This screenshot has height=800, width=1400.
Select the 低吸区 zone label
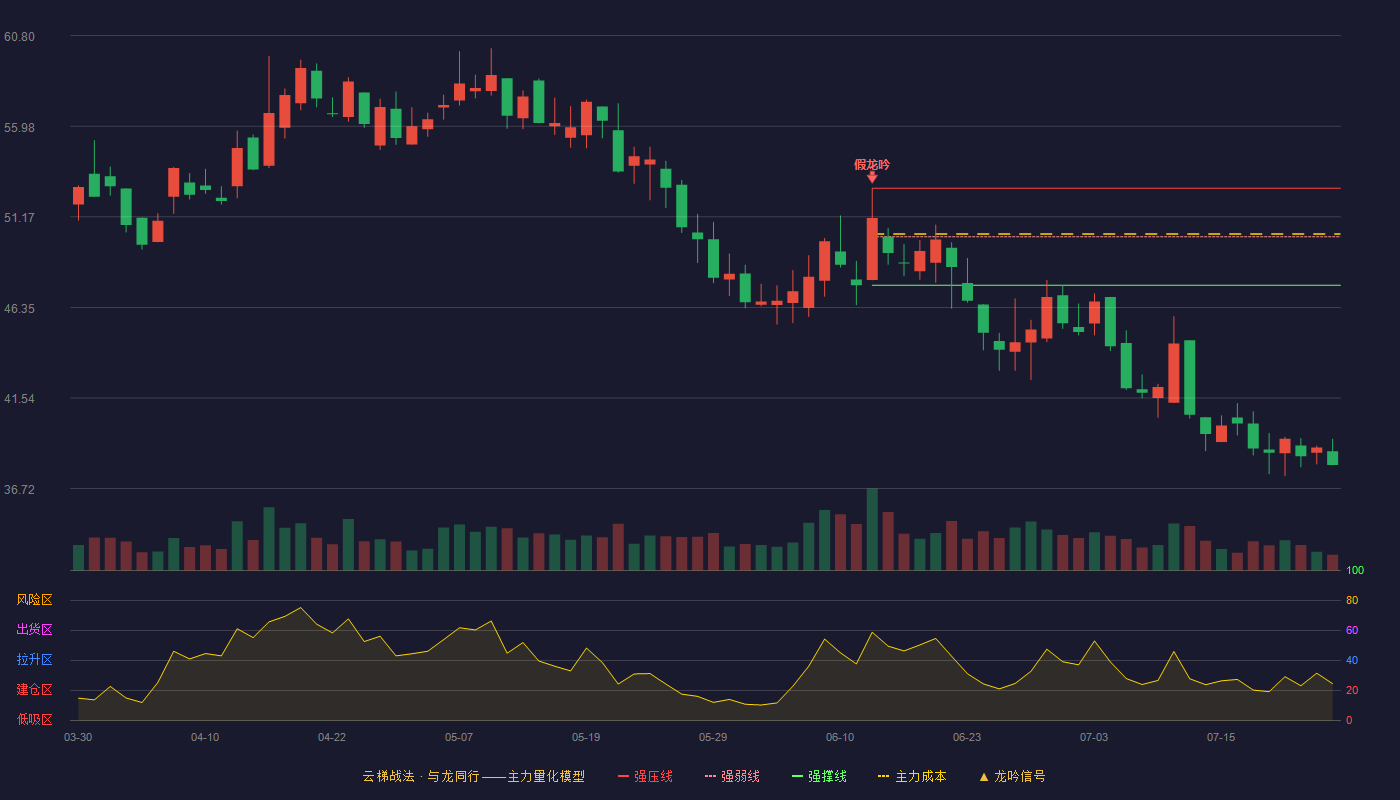34,719
